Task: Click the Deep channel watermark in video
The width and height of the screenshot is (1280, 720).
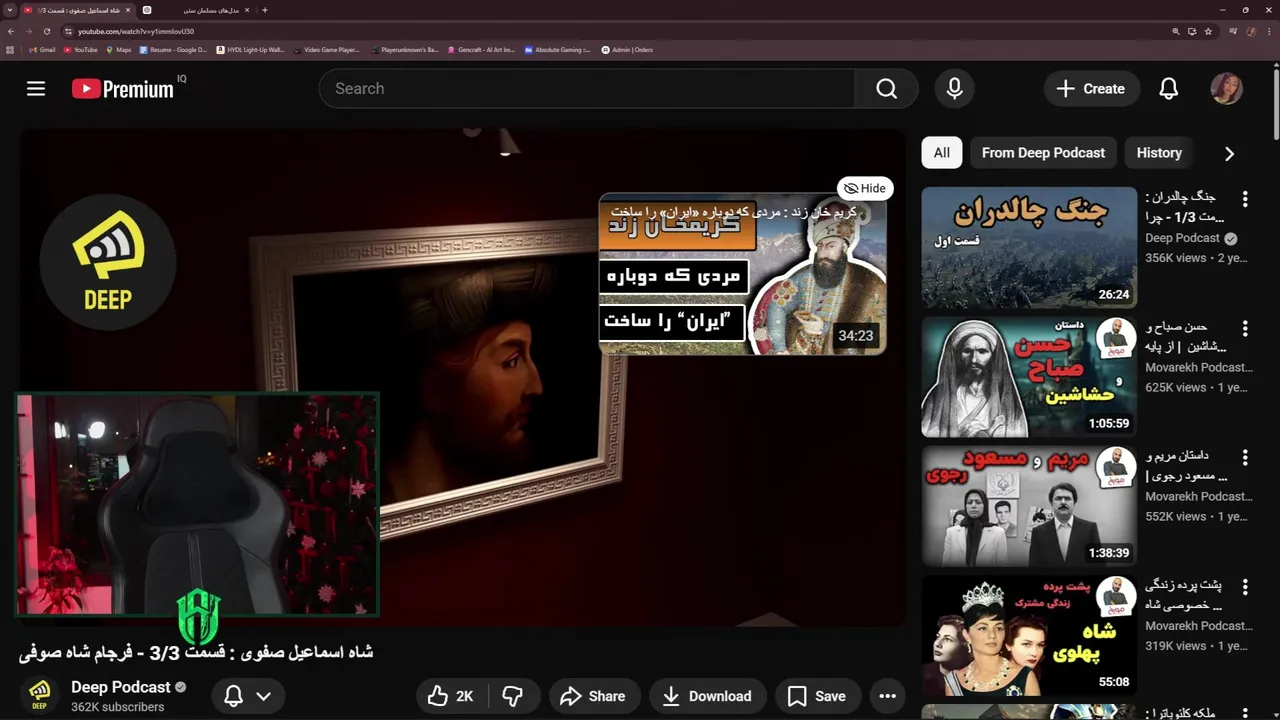Action: click(x=108, y=262)
